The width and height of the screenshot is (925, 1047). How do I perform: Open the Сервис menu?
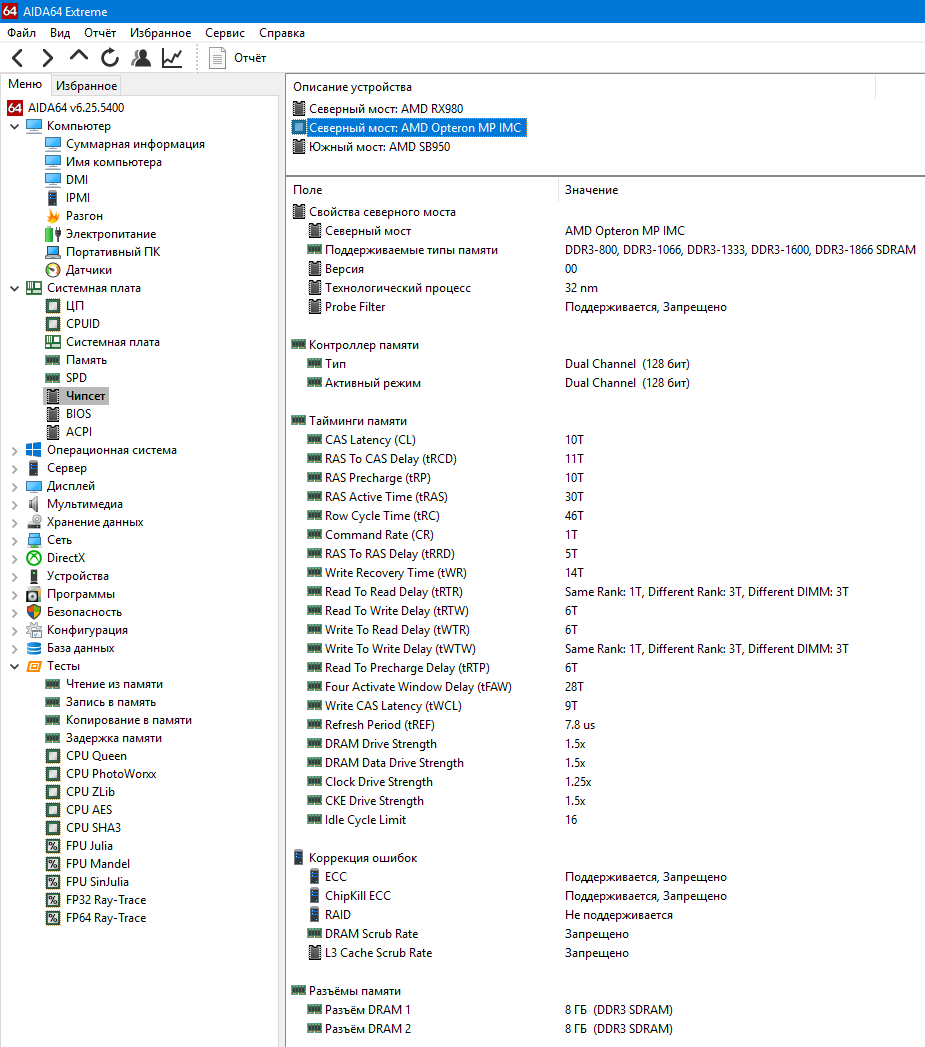click(x=224, y=33)
